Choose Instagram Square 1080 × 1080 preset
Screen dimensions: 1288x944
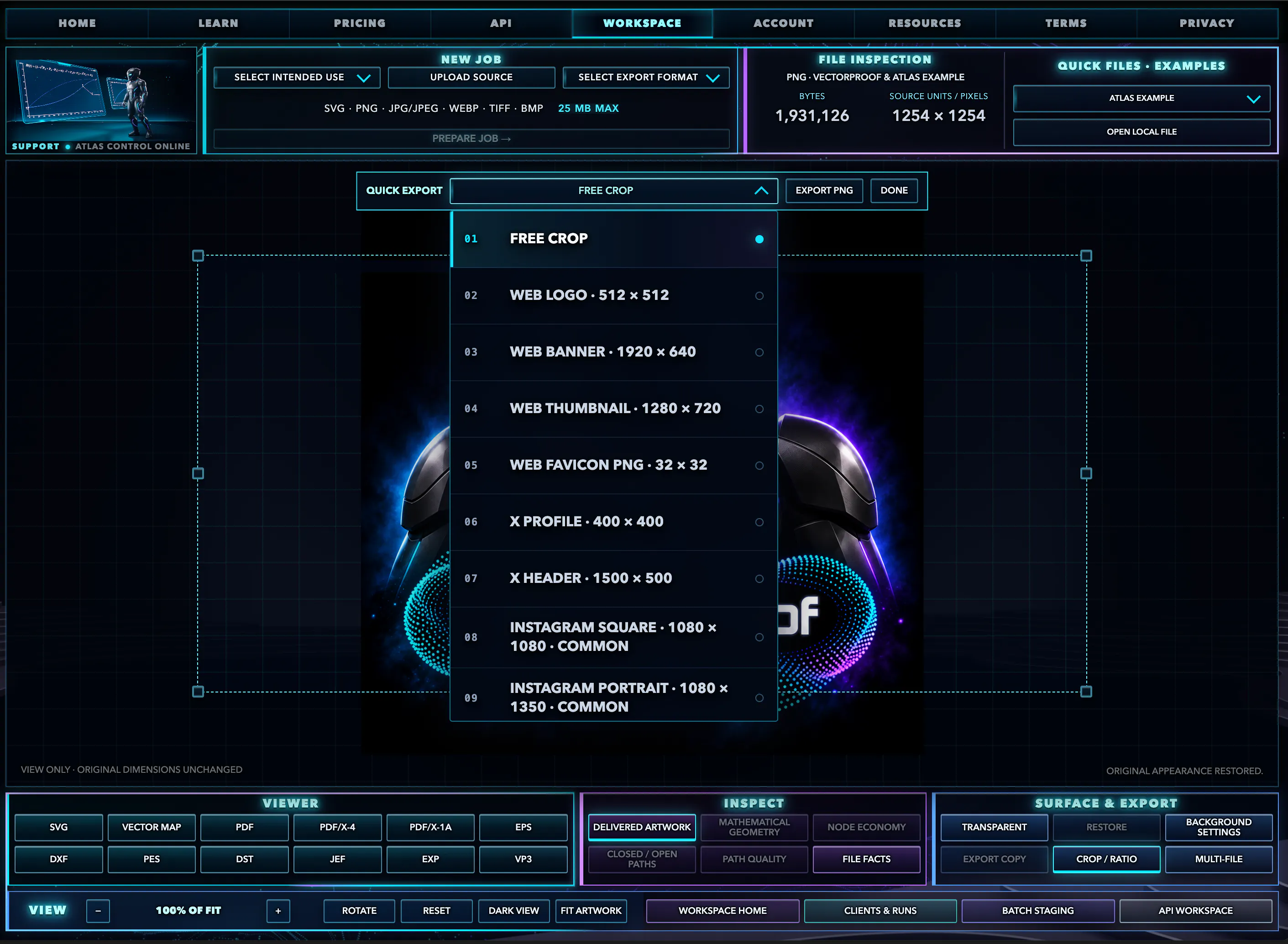614,637
